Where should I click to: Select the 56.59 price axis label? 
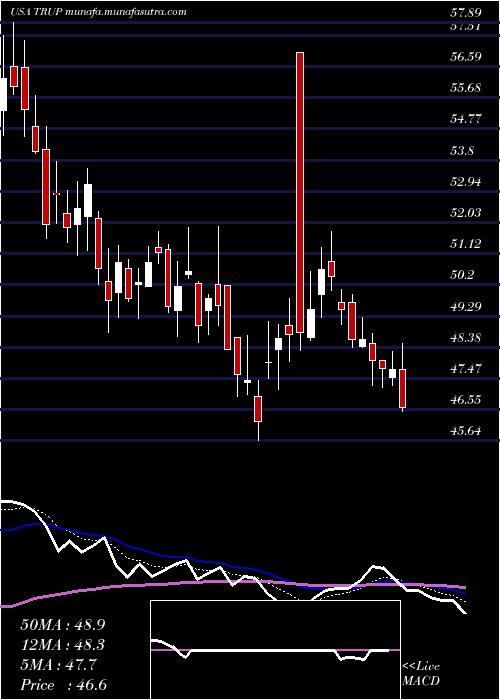[x=468, y=57]
